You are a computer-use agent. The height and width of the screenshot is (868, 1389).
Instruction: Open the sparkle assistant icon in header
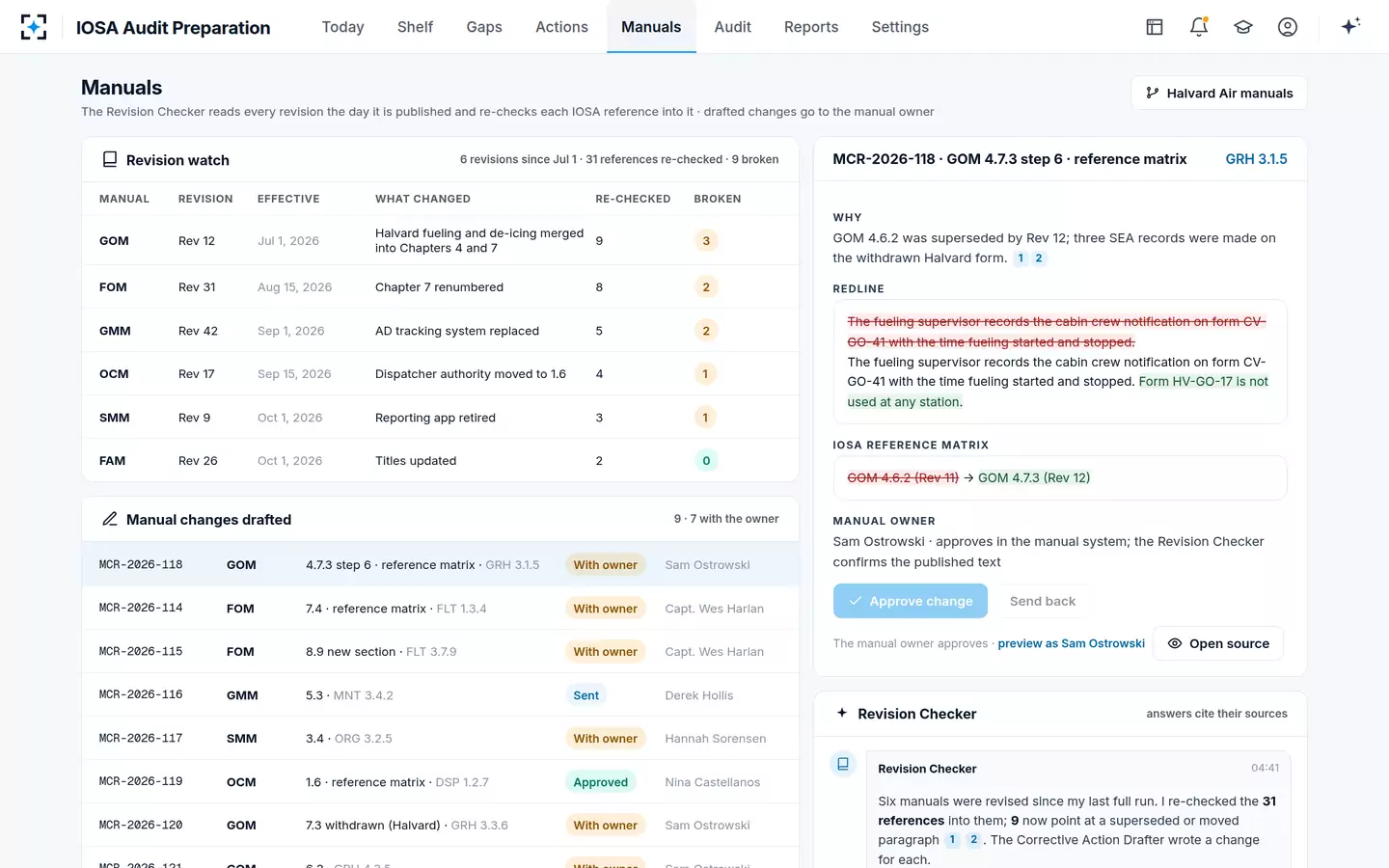pyautogui.click(x=1350, y=26)
